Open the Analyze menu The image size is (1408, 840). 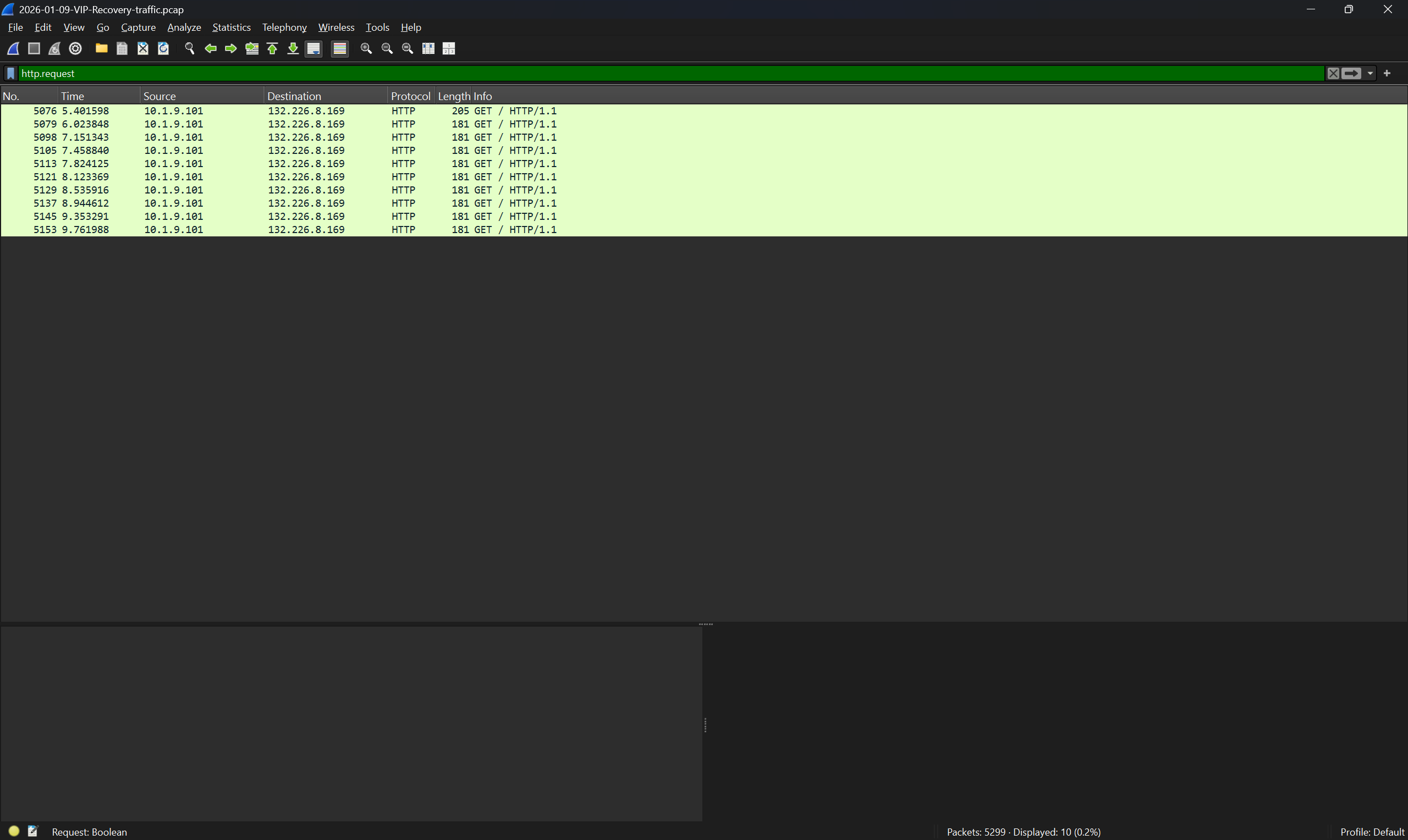[x=184, y=27]
